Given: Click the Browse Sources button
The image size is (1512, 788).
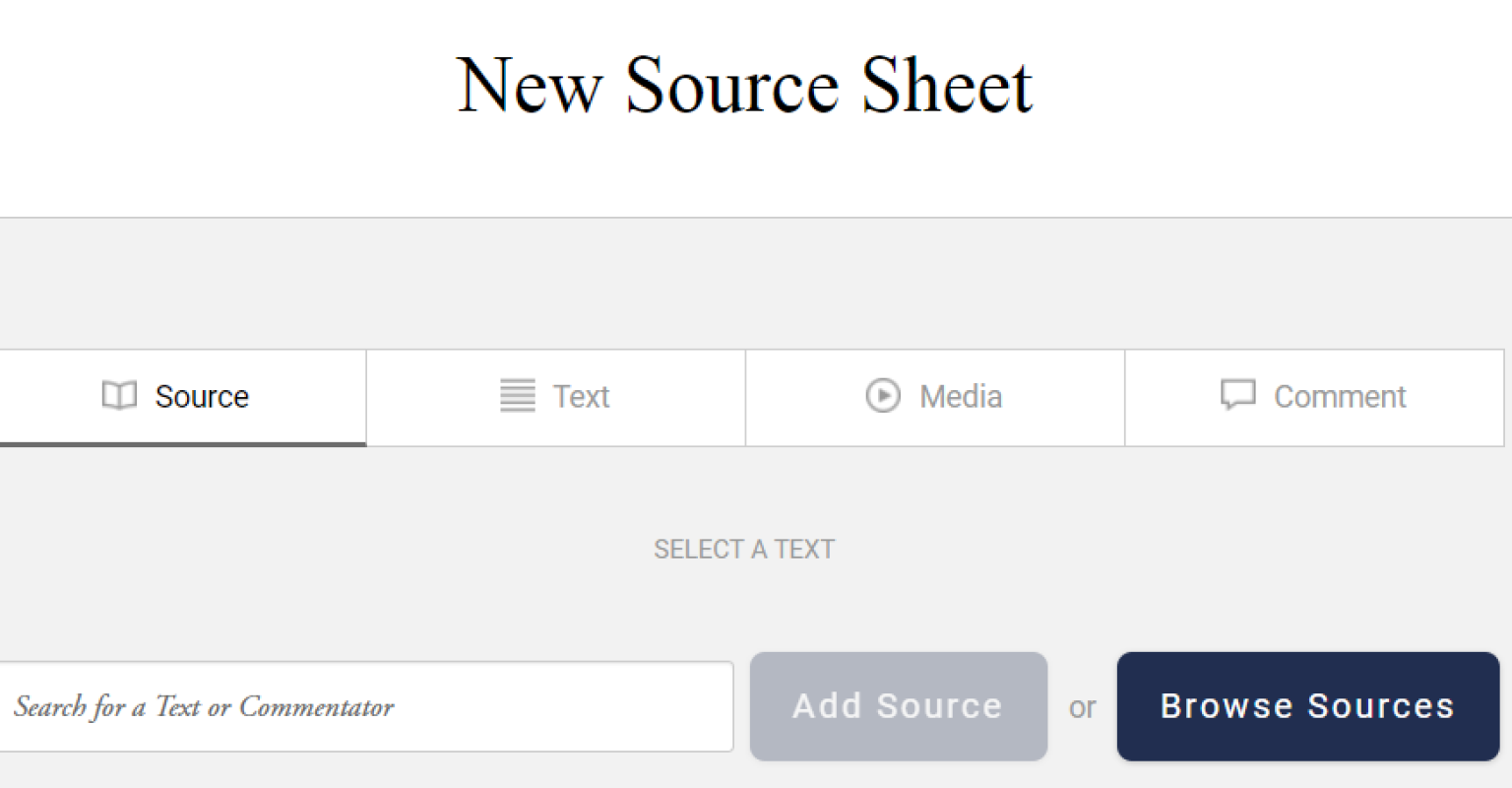Looking at the screenshot, I should [x=1307, y=706].
